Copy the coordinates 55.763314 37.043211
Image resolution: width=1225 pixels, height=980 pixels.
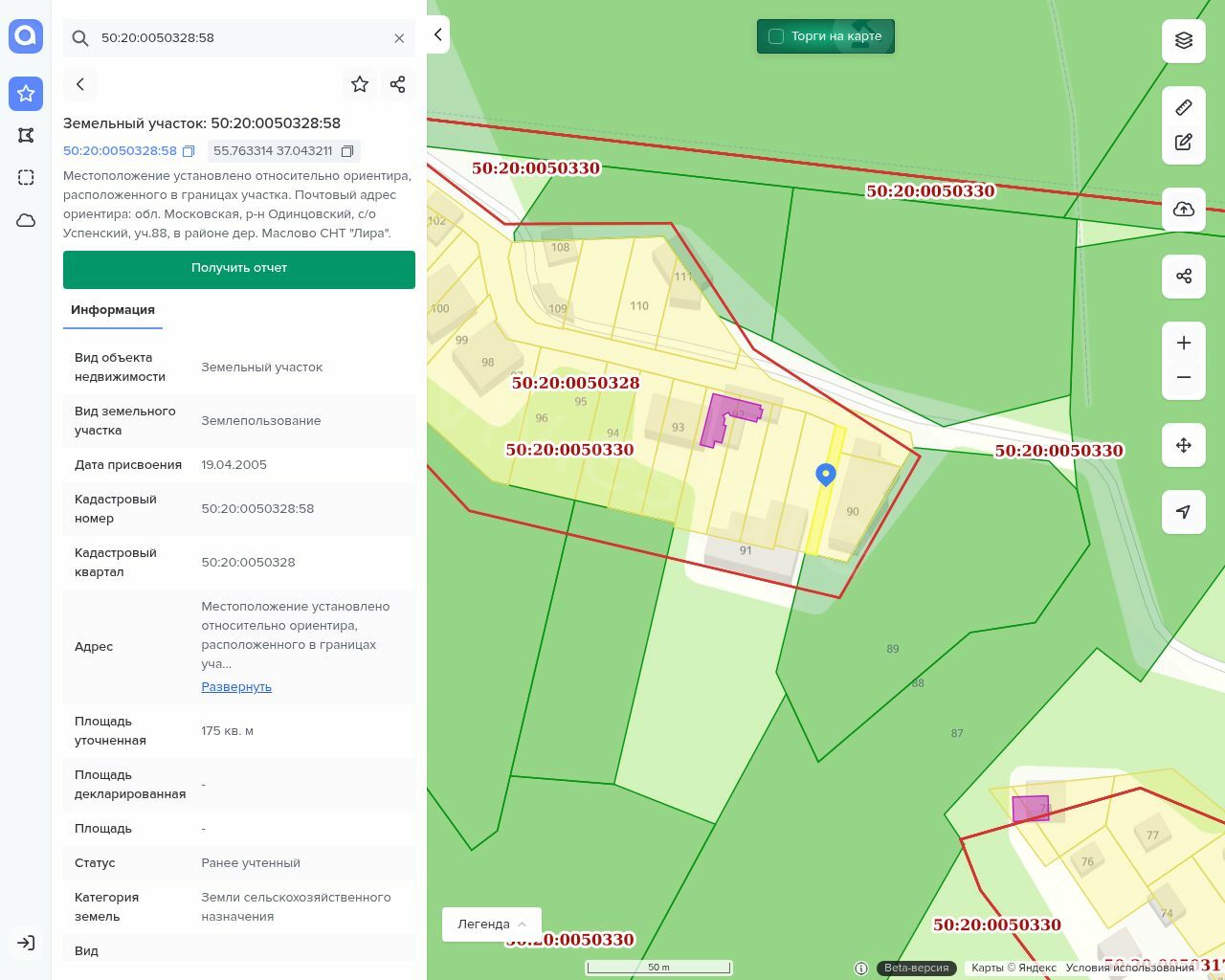tap(347, 151)
